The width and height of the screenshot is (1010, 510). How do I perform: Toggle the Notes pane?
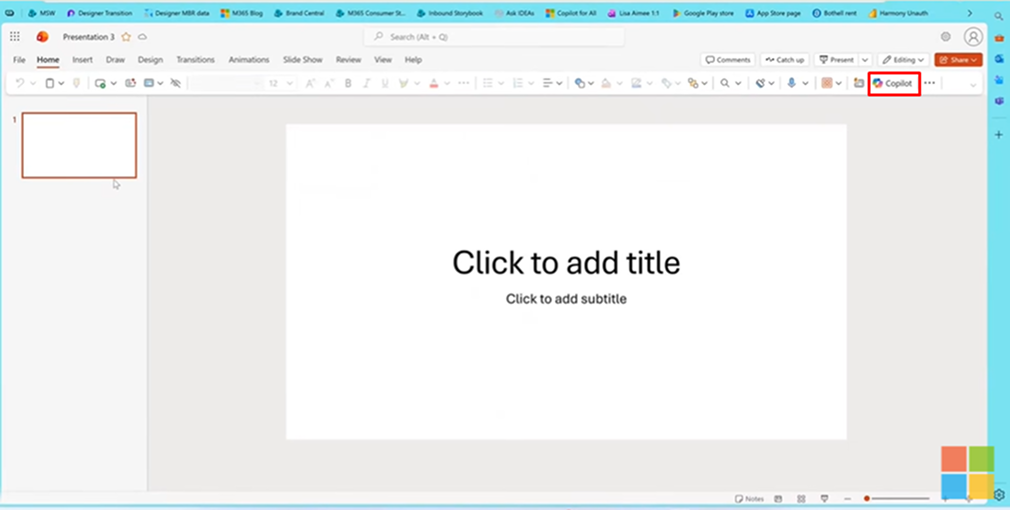[749, 498]
